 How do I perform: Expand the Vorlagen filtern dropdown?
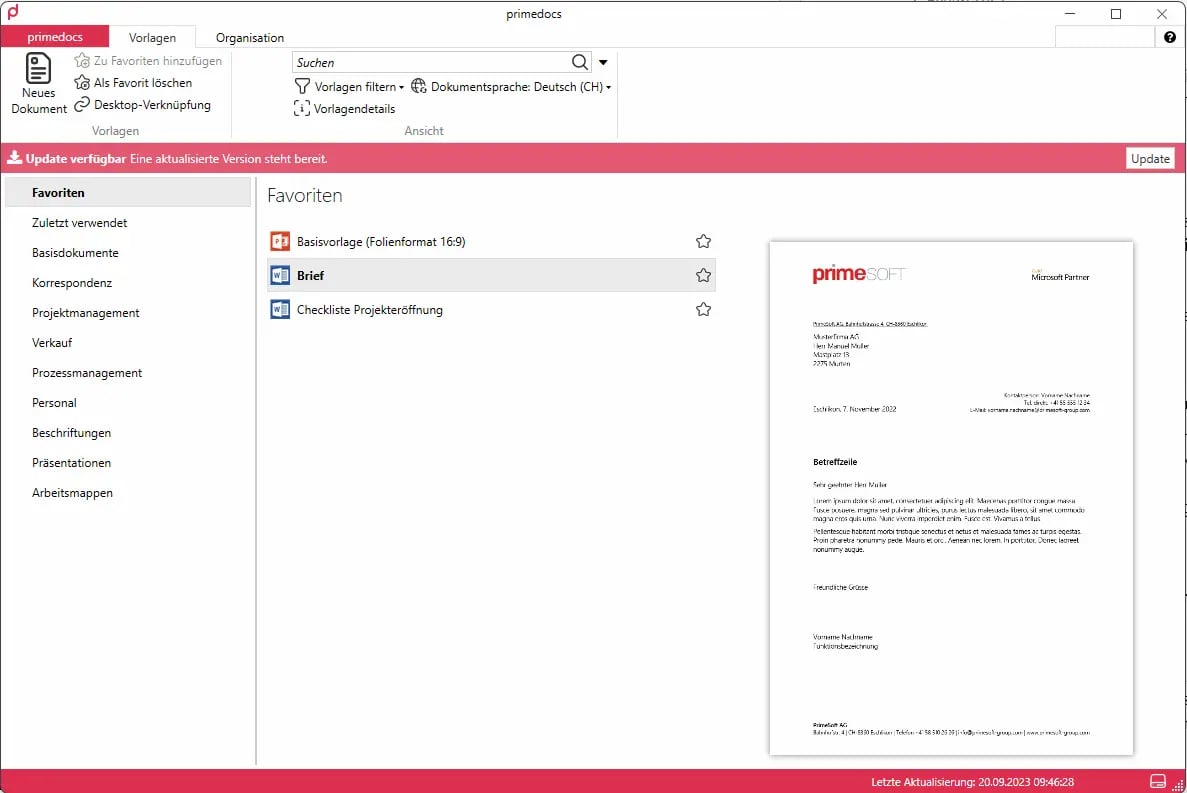tap(401, 87)
